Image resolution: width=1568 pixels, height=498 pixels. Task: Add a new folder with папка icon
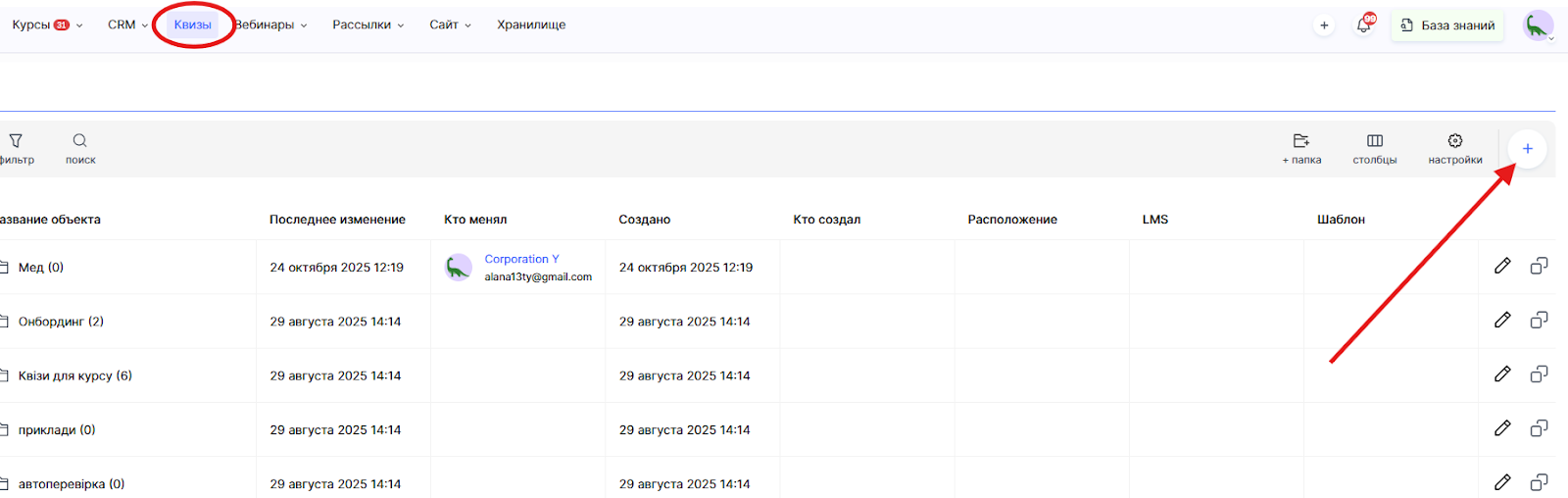click(1301, 141)
